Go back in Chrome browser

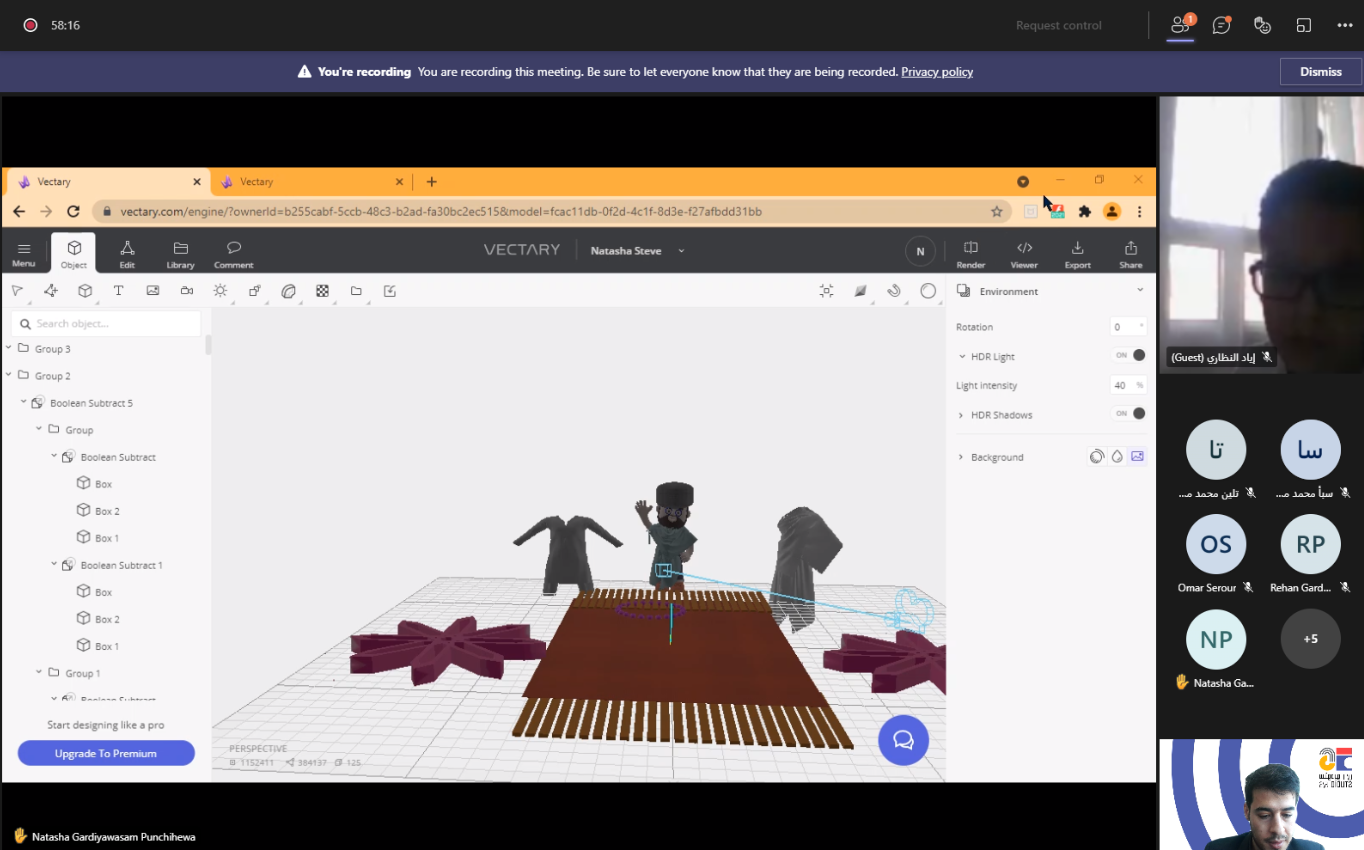coord(18,212)
